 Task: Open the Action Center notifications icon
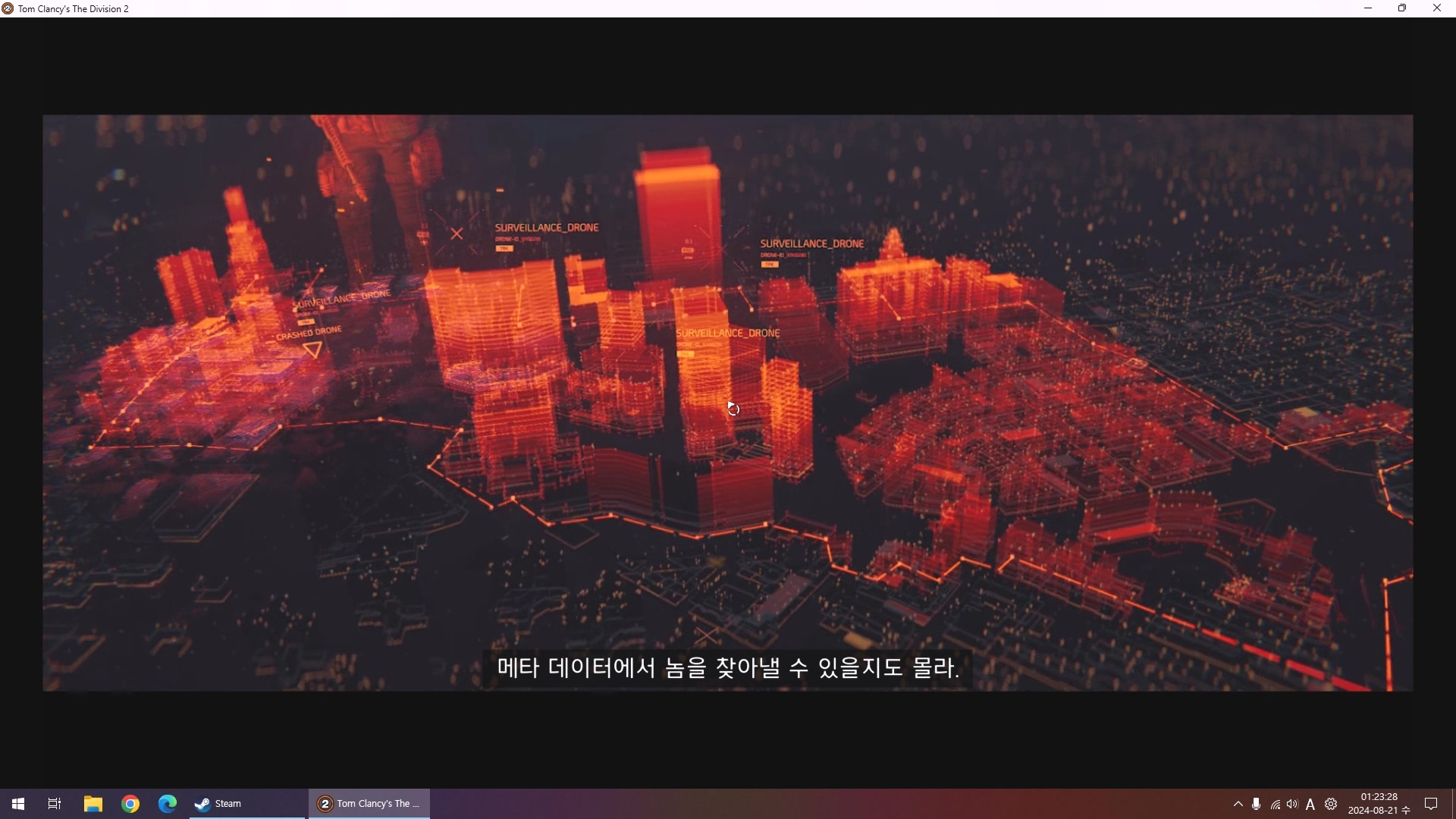(x=1432, y=804)
